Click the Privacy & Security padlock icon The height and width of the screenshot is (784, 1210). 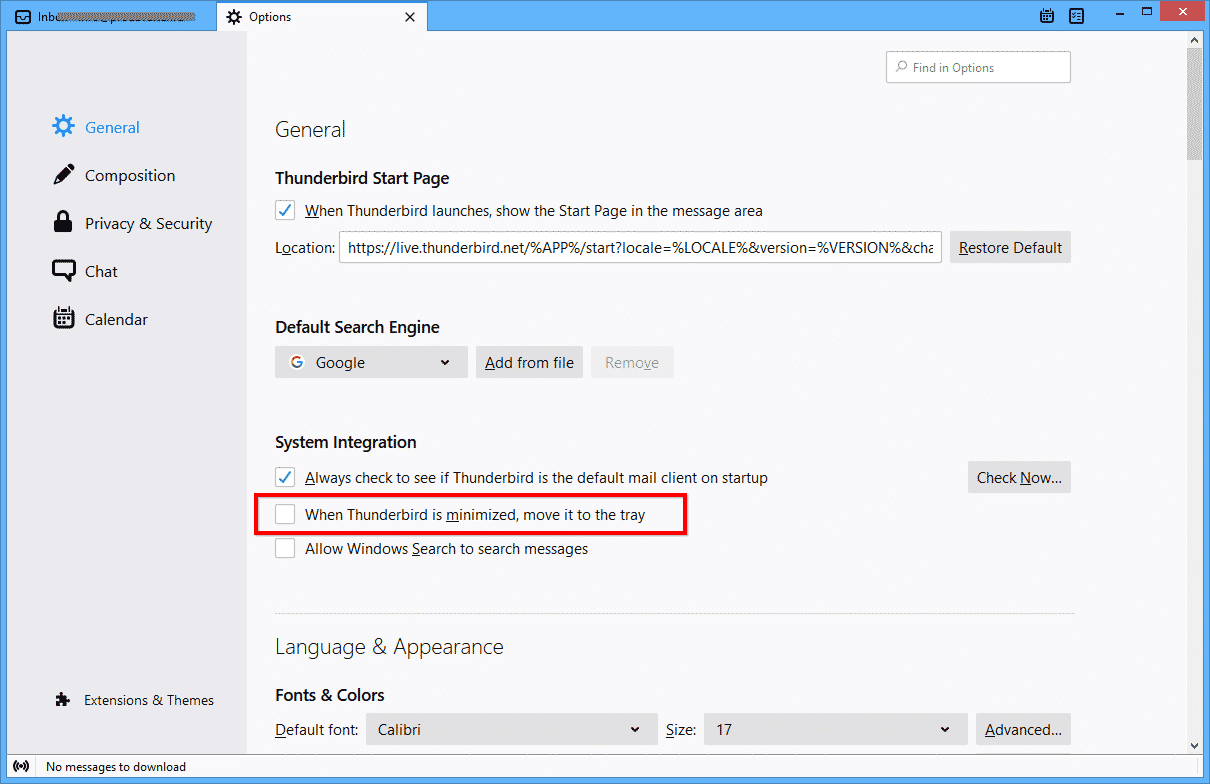tap(64, 222)
